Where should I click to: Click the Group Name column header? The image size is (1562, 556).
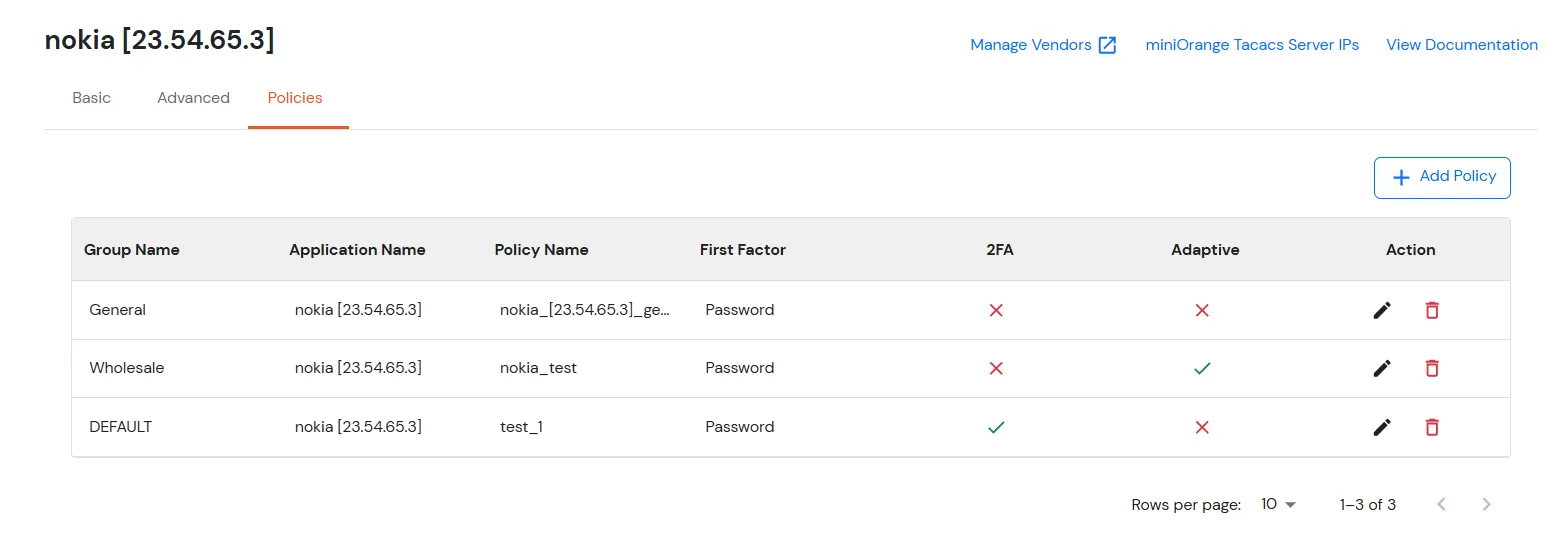tap(132, 250)
